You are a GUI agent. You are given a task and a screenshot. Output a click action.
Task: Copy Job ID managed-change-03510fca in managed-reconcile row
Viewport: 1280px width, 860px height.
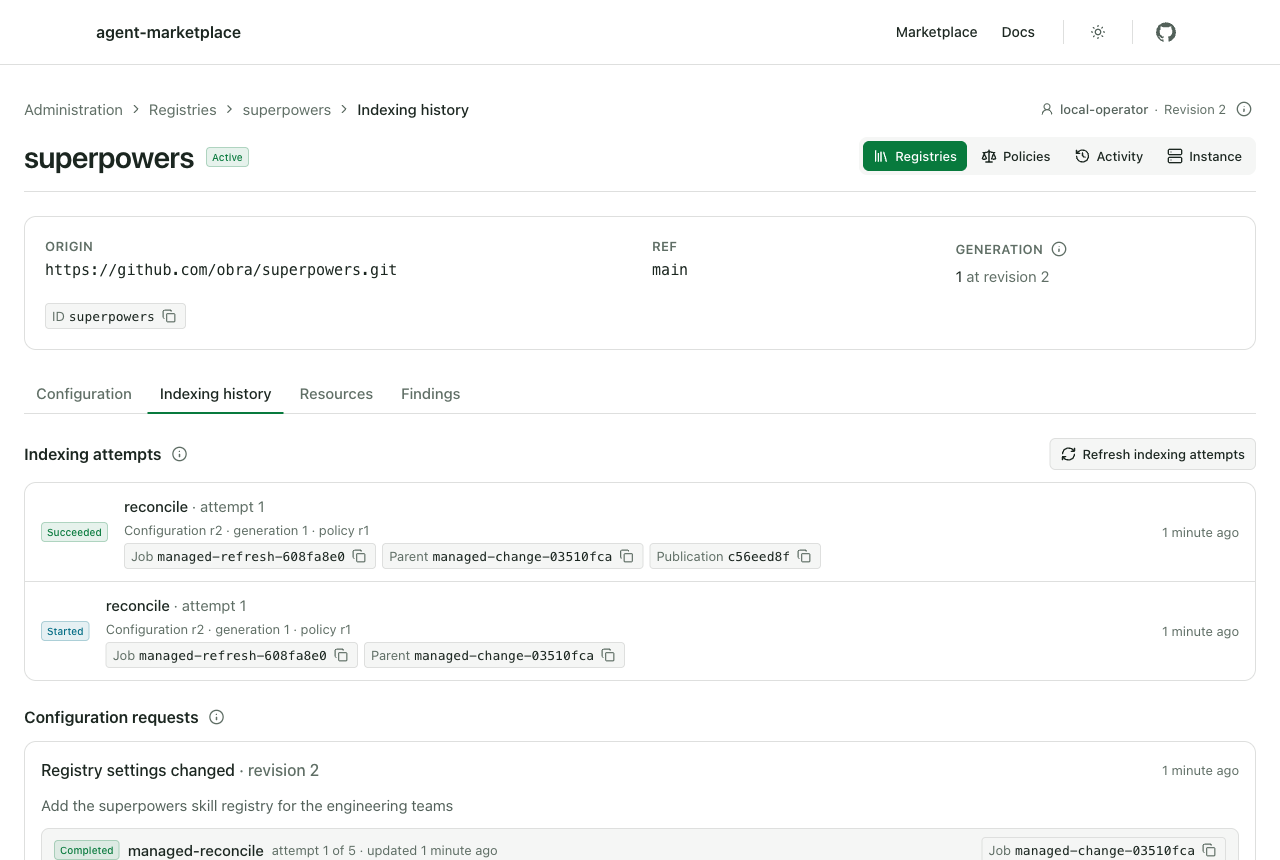click(x=1209, y=850)
